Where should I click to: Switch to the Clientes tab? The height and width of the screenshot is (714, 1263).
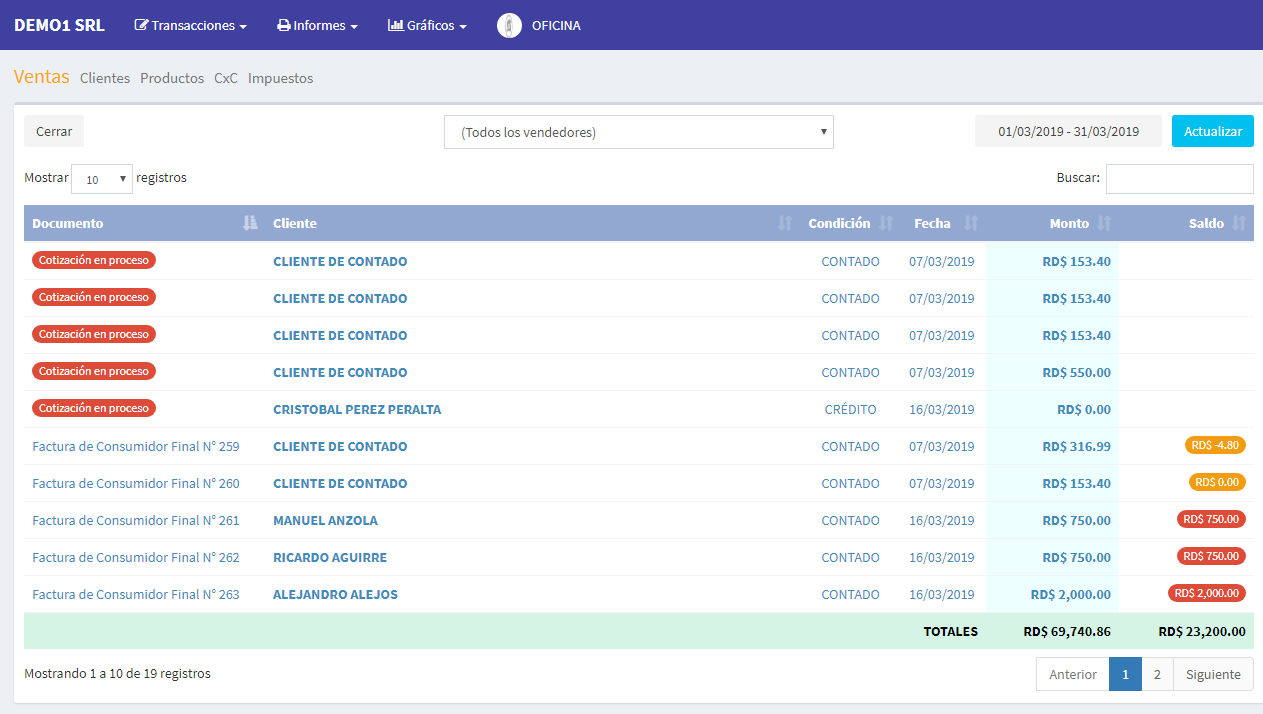(x=104, y=78)
